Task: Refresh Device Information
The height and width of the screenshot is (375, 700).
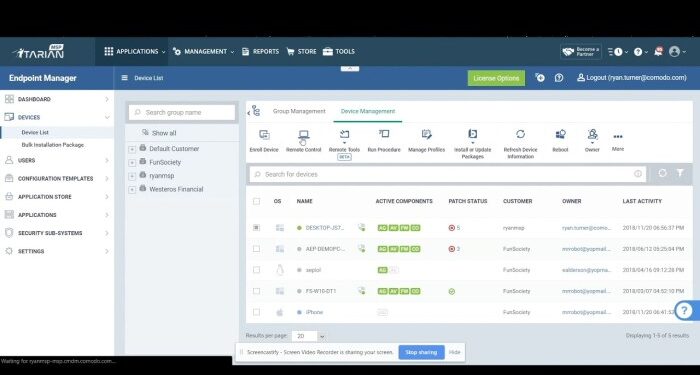Action: pos(521,144)
